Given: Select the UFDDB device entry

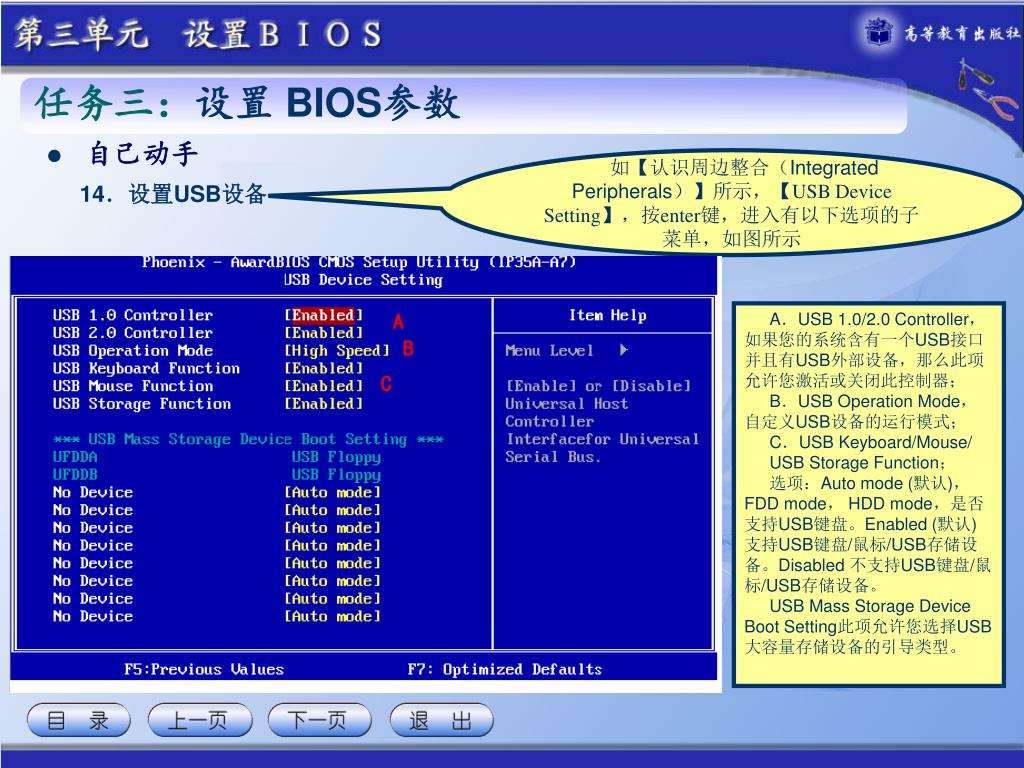Looking at the screenshot, I should tap(75, 474).
